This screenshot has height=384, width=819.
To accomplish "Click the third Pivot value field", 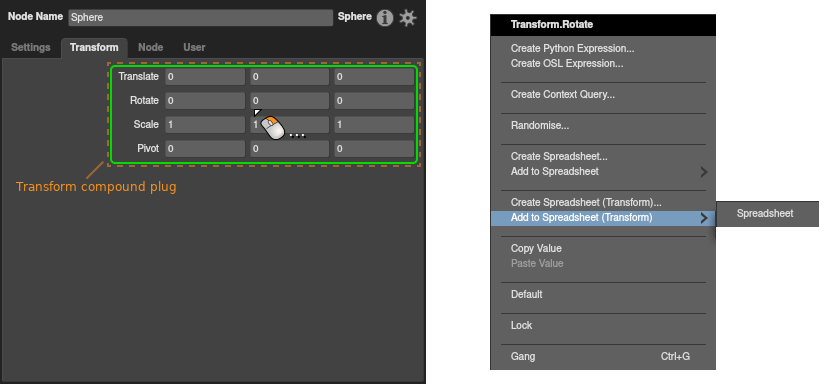I will point(374,149).
